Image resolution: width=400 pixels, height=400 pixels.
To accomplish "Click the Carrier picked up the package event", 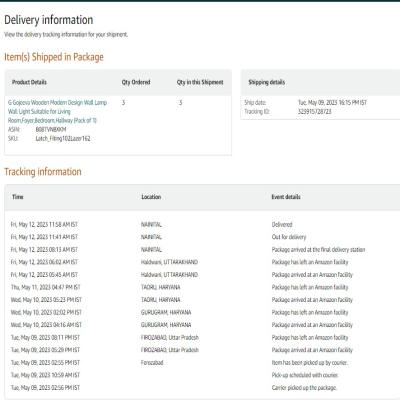I will coord(304,388).
